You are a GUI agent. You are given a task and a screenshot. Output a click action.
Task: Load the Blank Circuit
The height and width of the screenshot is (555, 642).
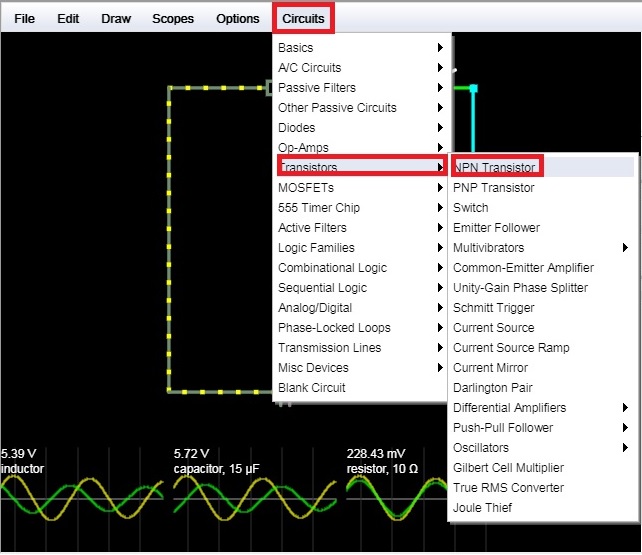[x=312, y=388]
